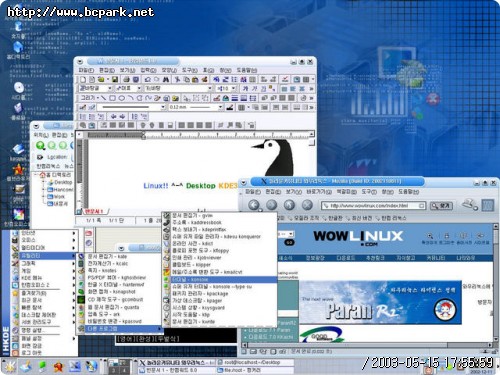Collapse the Home directory tree node in Konqueror
This screenshot has height=375, width=500.
point(36,175)
